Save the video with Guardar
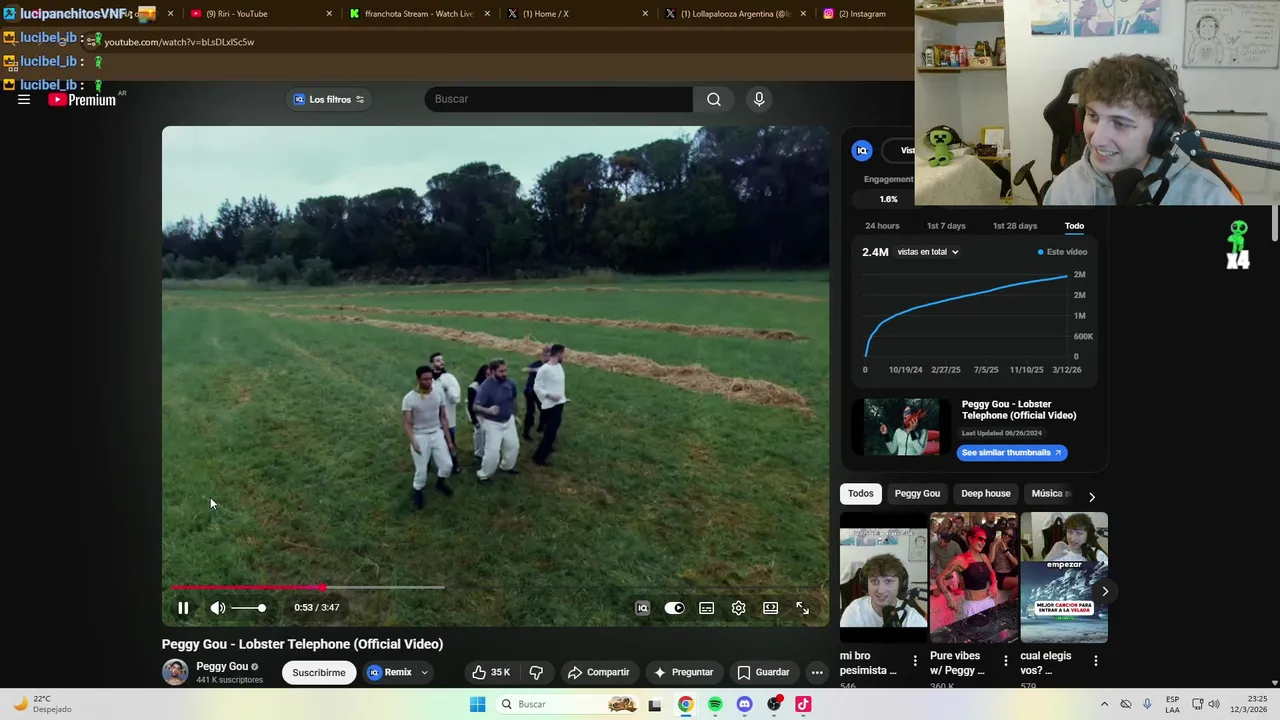The image size is (1280, 720). pos(763,672)
